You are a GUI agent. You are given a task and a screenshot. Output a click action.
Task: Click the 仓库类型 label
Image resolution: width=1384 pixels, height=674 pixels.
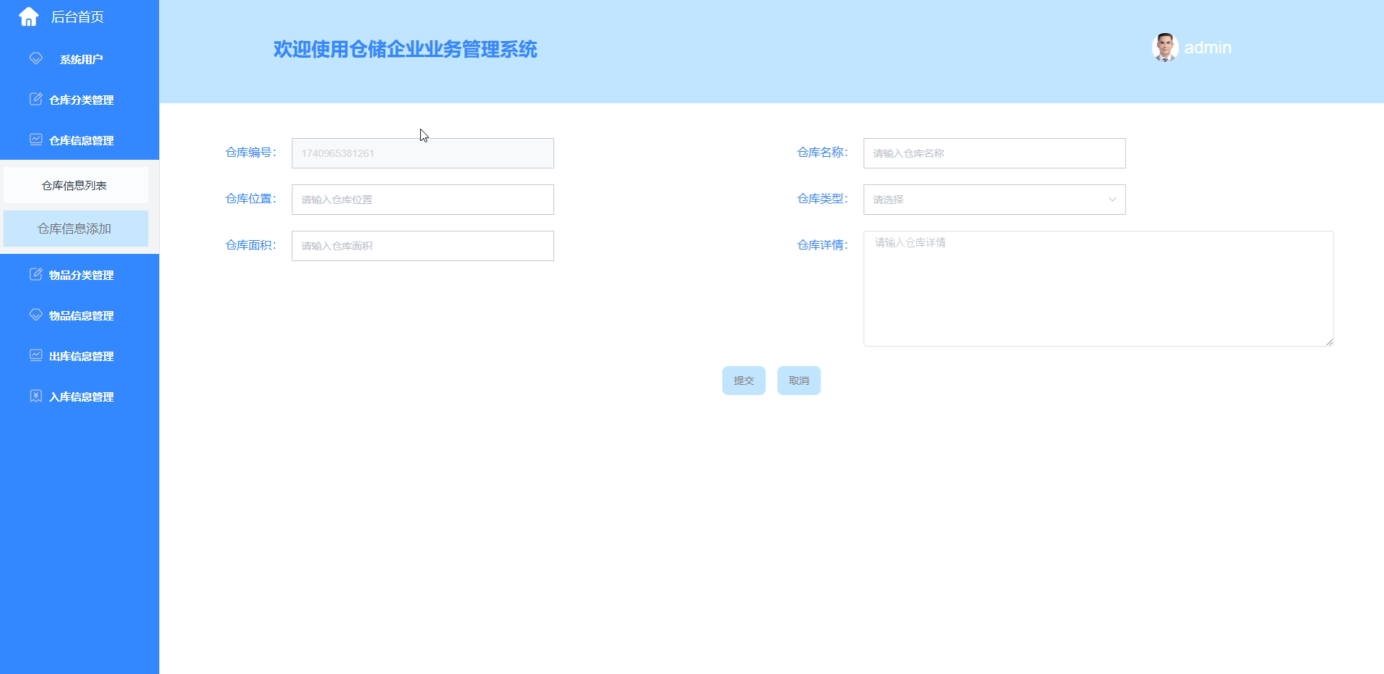click(x=822, y=198)
